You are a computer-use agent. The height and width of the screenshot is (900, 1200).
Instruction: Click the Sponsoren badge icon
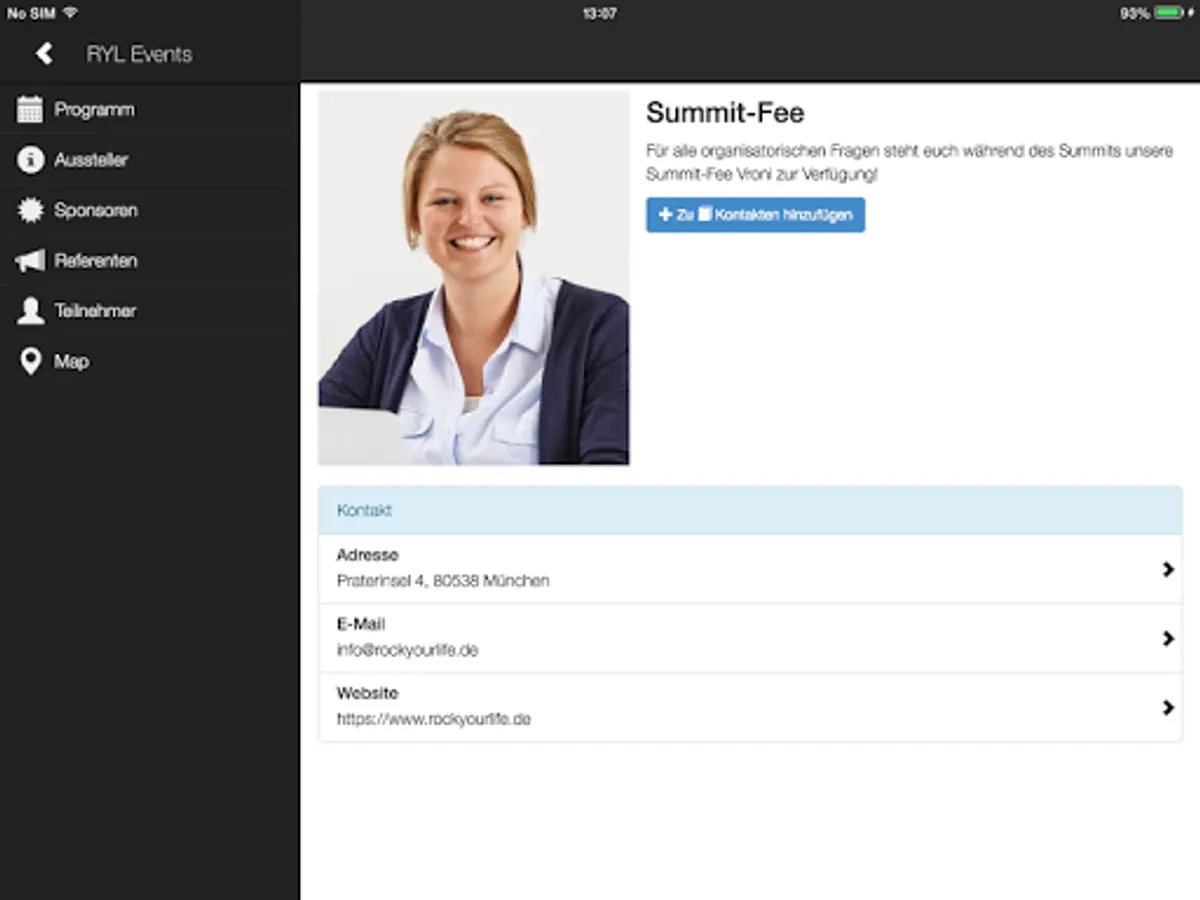coord(30,210)
